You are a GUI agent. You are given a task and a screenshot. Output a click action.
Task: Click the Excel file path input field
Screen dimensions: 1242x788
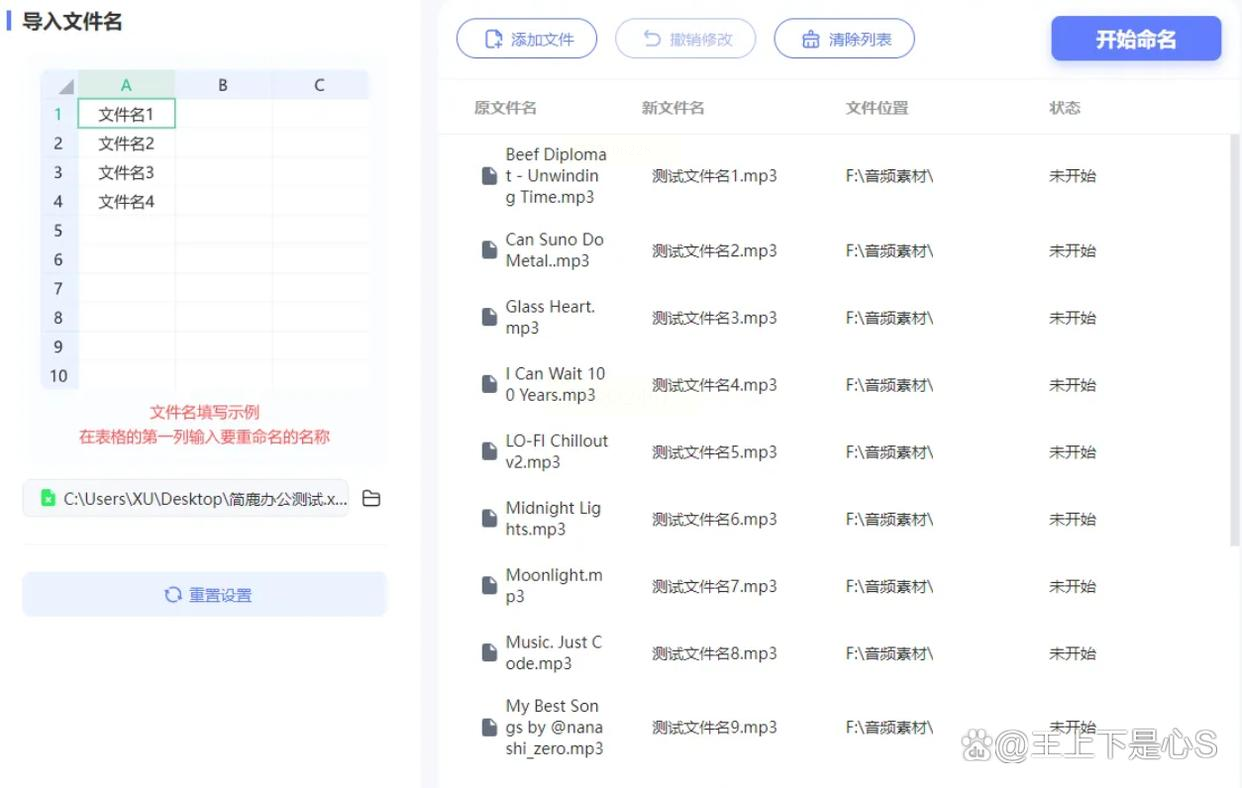click(186, 498)
